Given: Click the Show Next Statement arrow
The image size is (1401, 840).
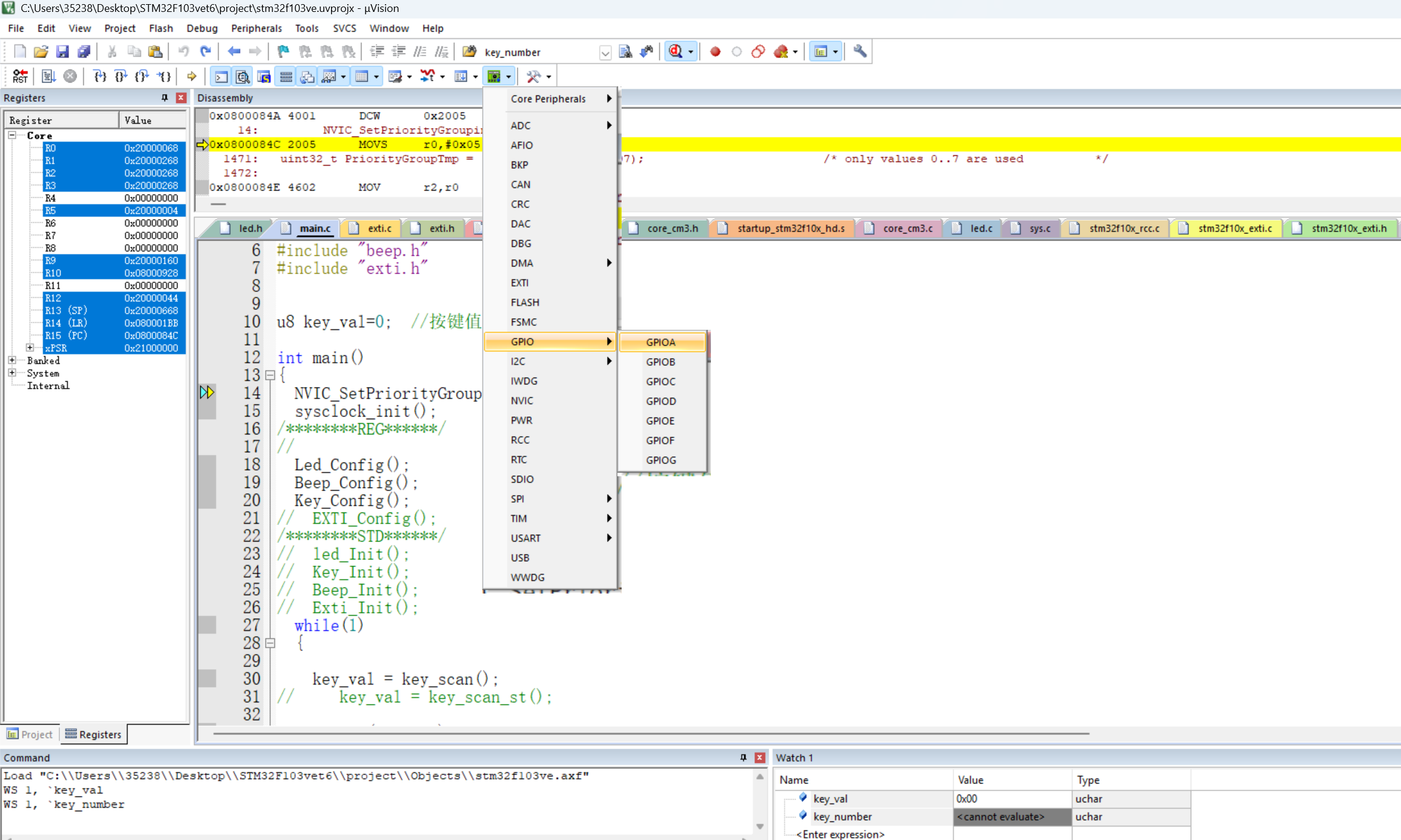Looking at the screenshot, I should pyautogui.click(x=192, y=76).
